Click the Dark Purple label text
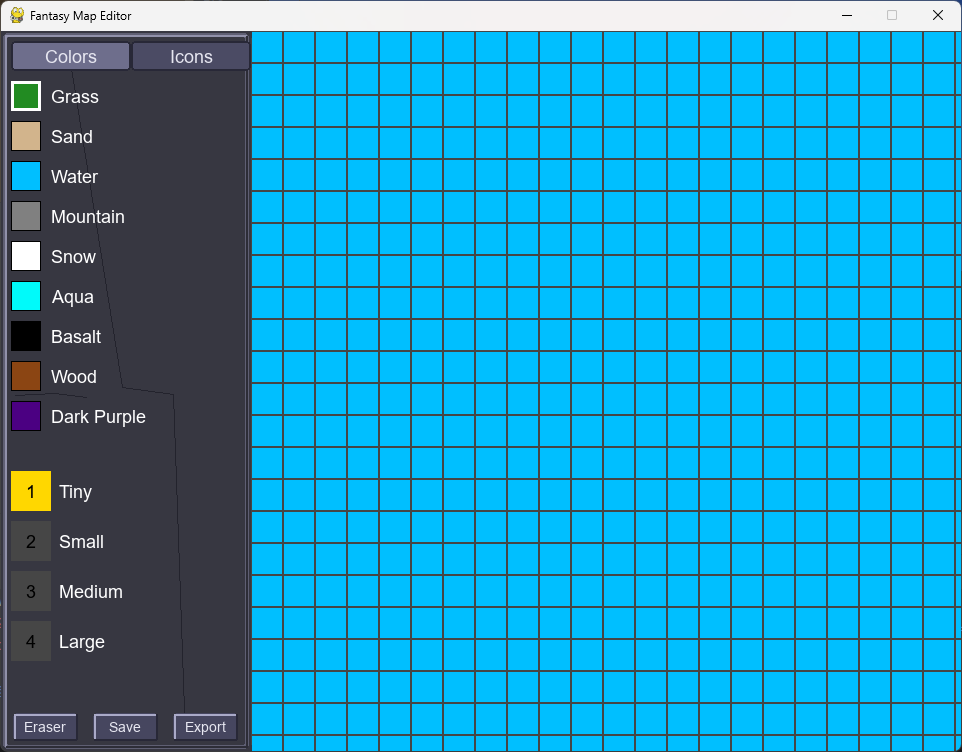This screenshot has width=962, height=752. click(x=98, y=416)
